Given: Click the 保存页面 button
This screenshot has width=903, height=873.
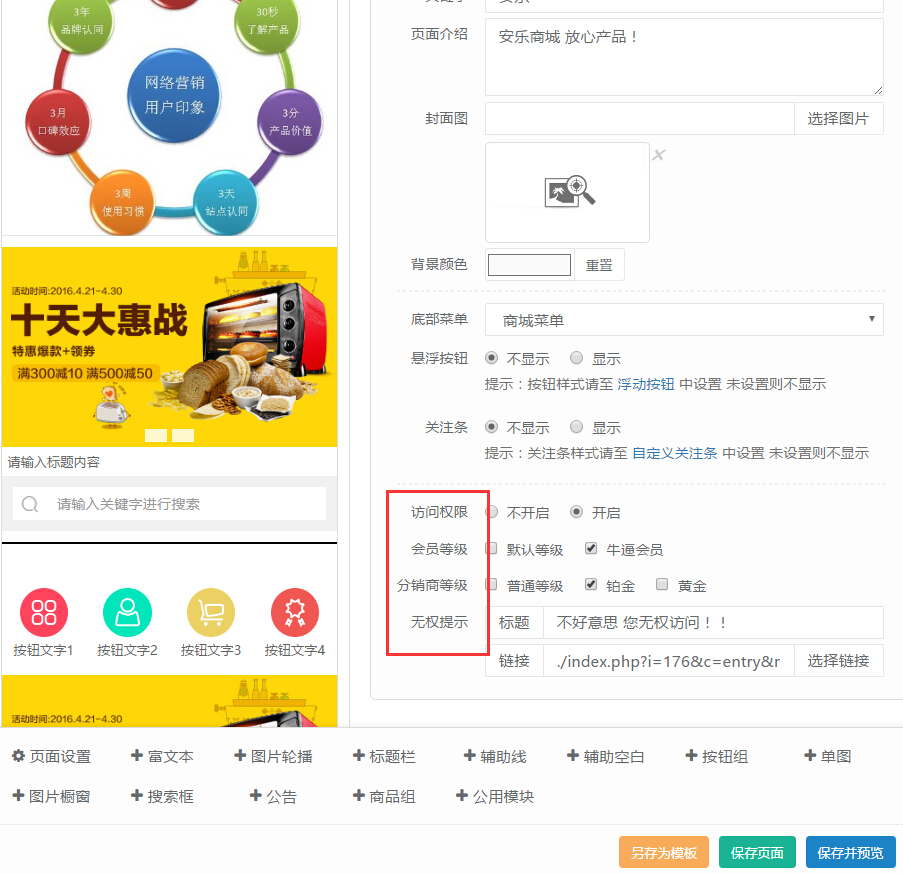Looking at the screenshot, I should (x=757, y=853).
